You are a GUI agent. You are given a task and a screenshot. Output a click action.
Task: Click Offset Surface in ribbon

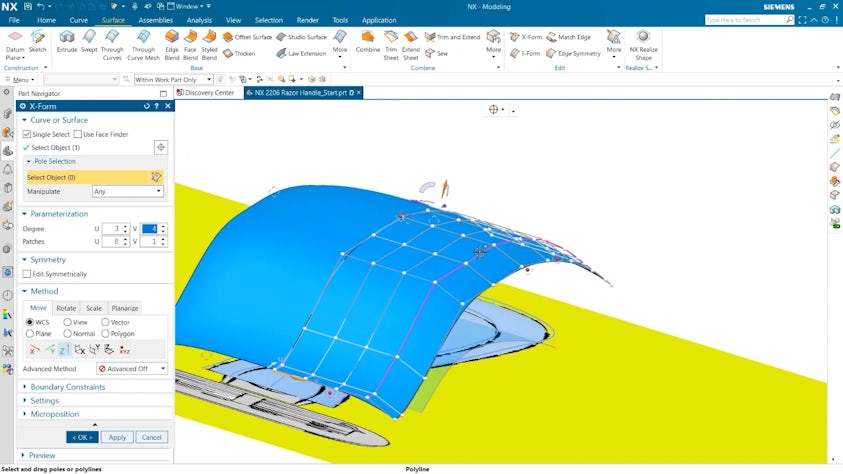point(247,37)
